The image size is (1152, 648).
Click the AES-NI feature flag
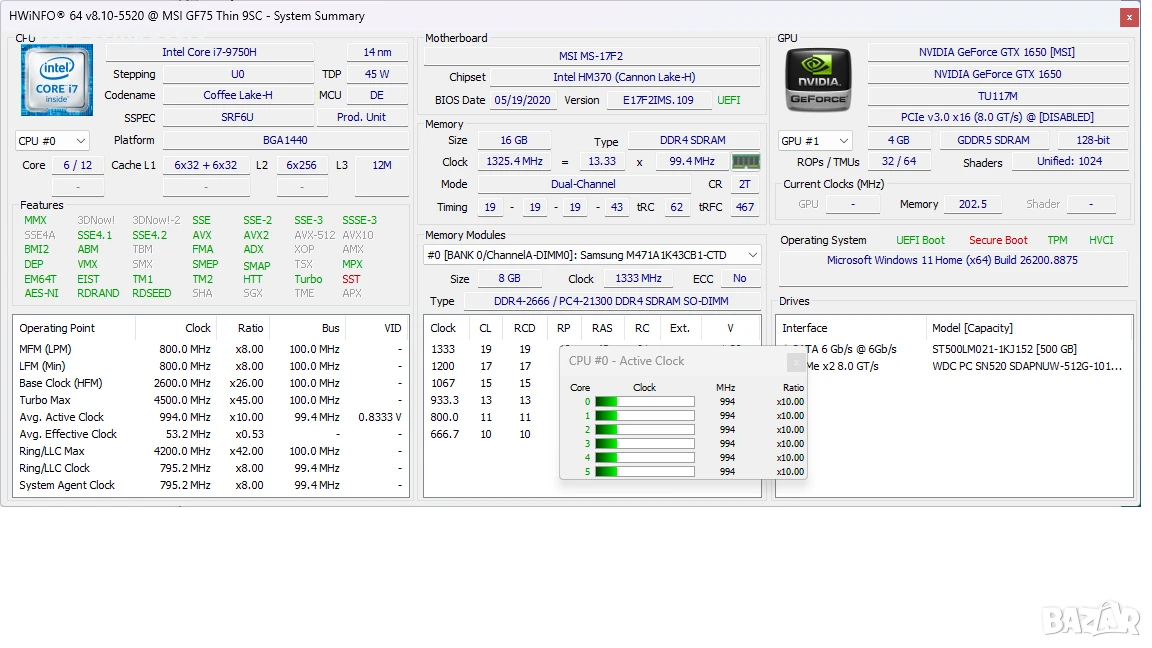[x=41, y=293]
